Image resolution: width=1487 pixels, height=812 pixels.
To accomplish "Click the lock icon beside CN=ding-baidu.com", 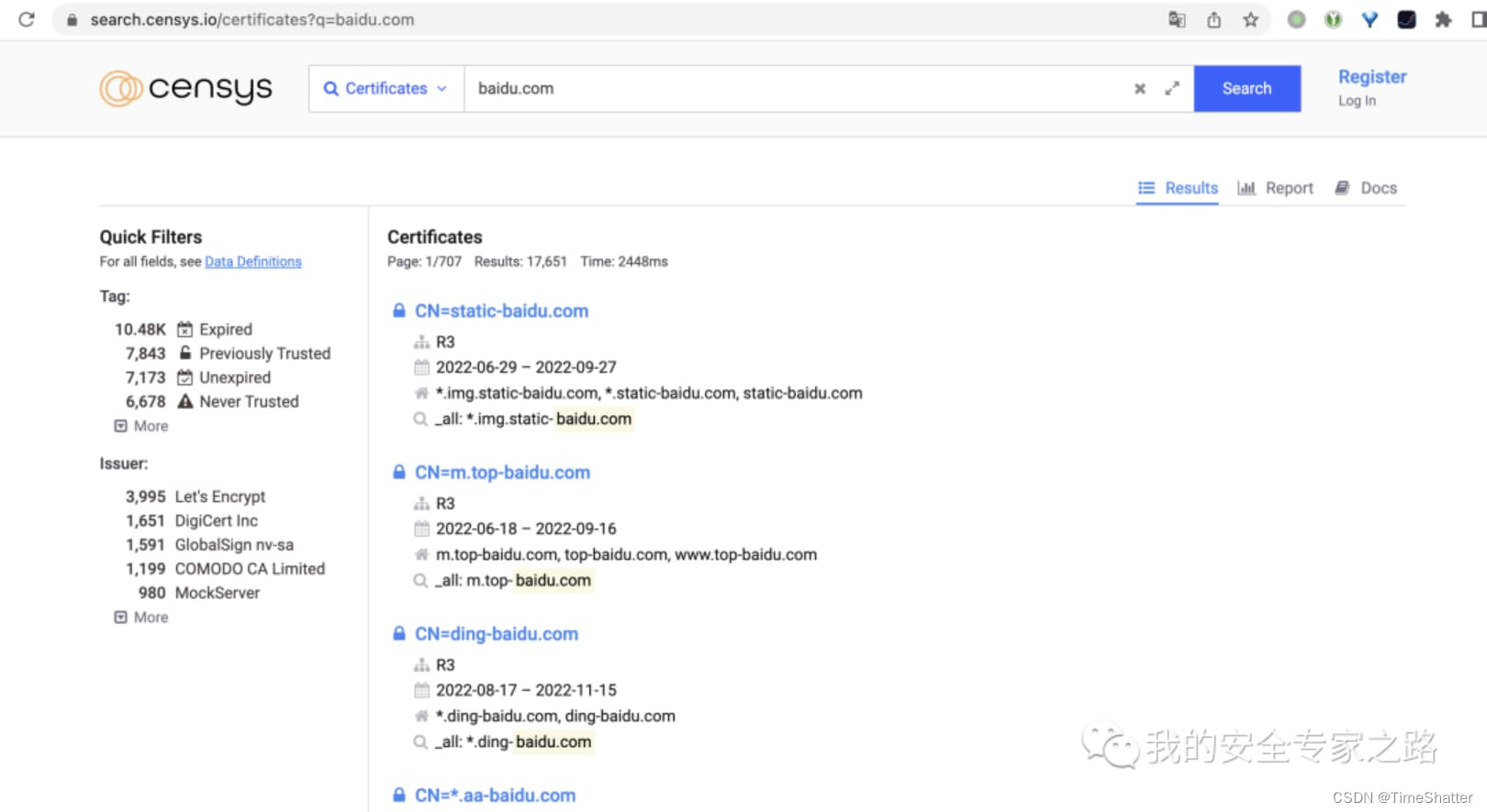I will click(399, 634).
